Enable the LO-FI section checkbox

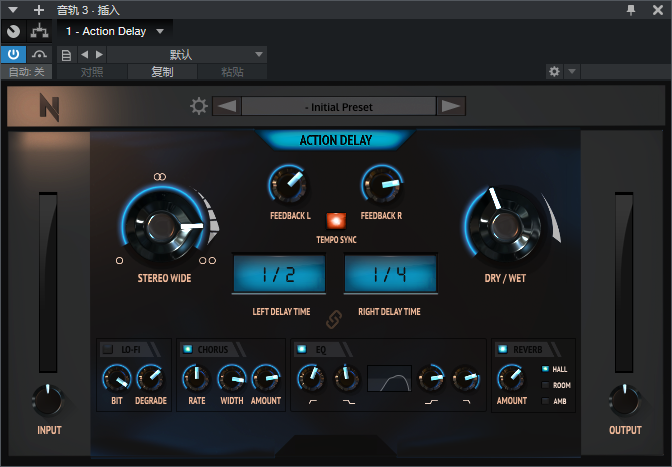pos(108,349)
